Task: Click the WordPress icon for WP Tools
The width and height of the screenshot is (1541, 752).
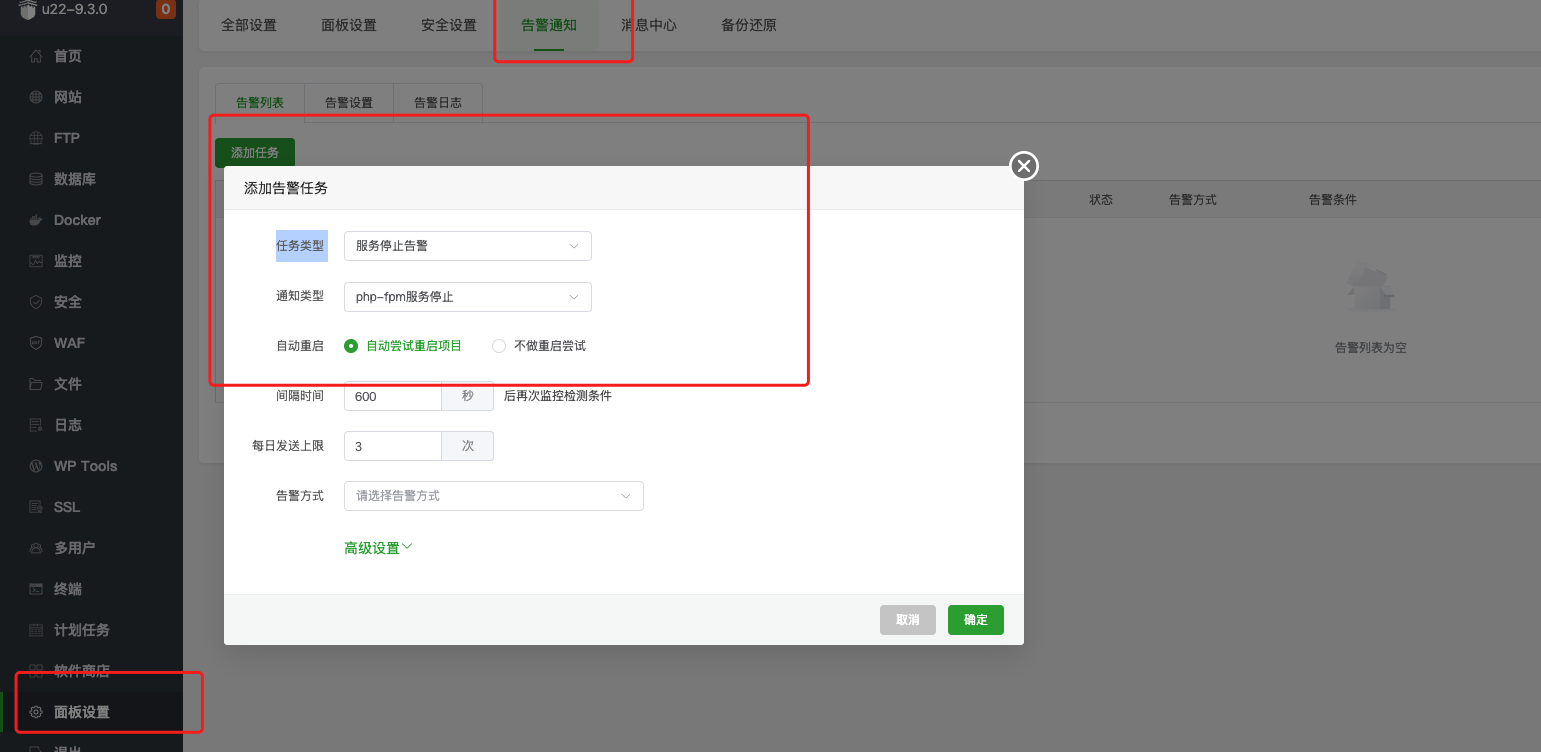Action: pos(36,466)
